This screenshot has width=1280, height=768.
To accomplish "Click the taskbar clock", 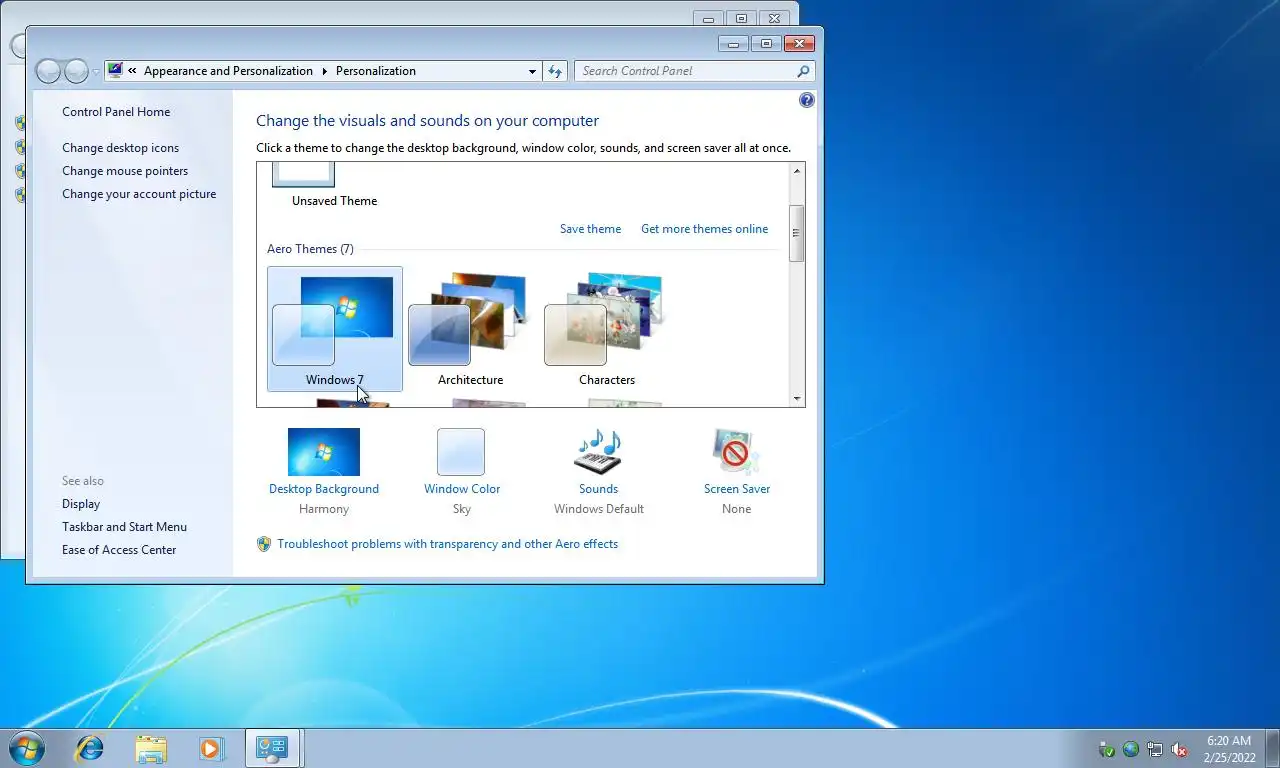I will point(1229,749).
